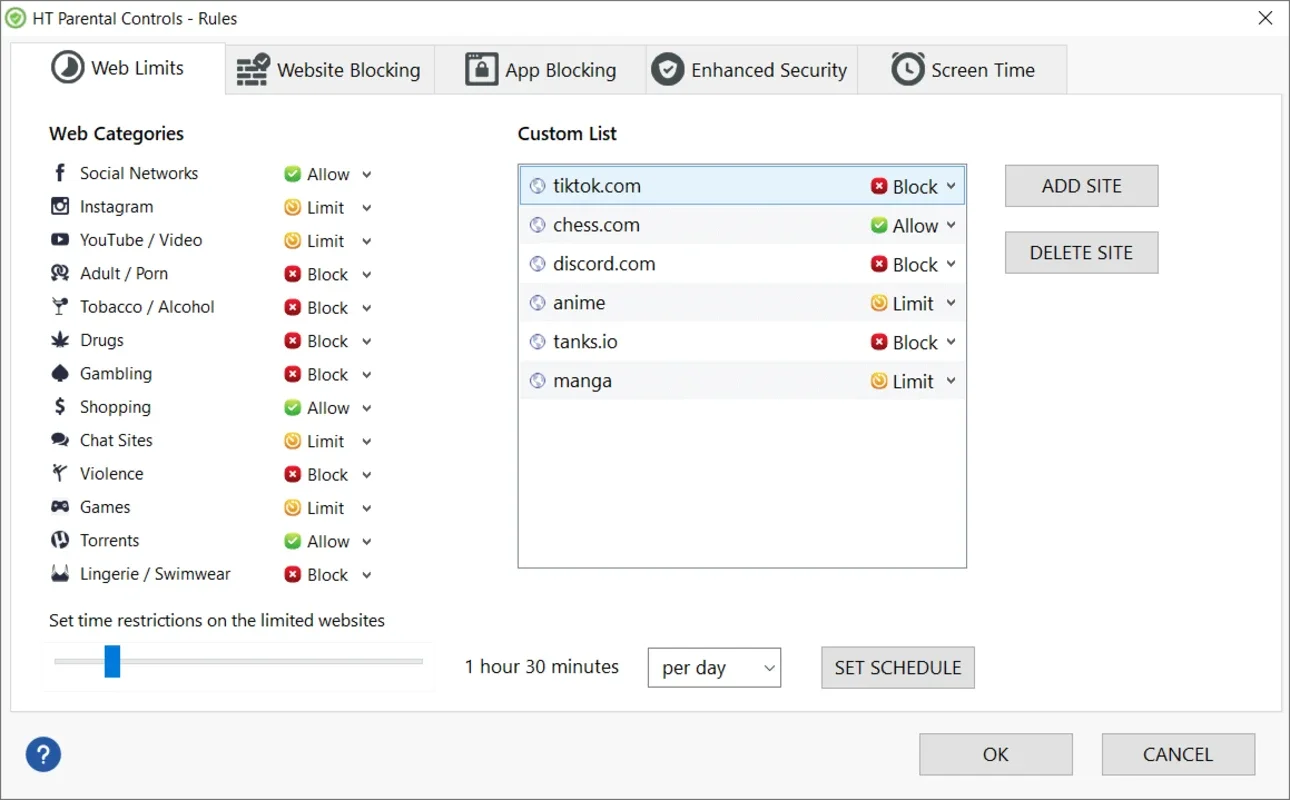Viewport: 1290px width, 800px height.
Task: Click the globe icon beside tanks.io
Action: tap(538, 342)
